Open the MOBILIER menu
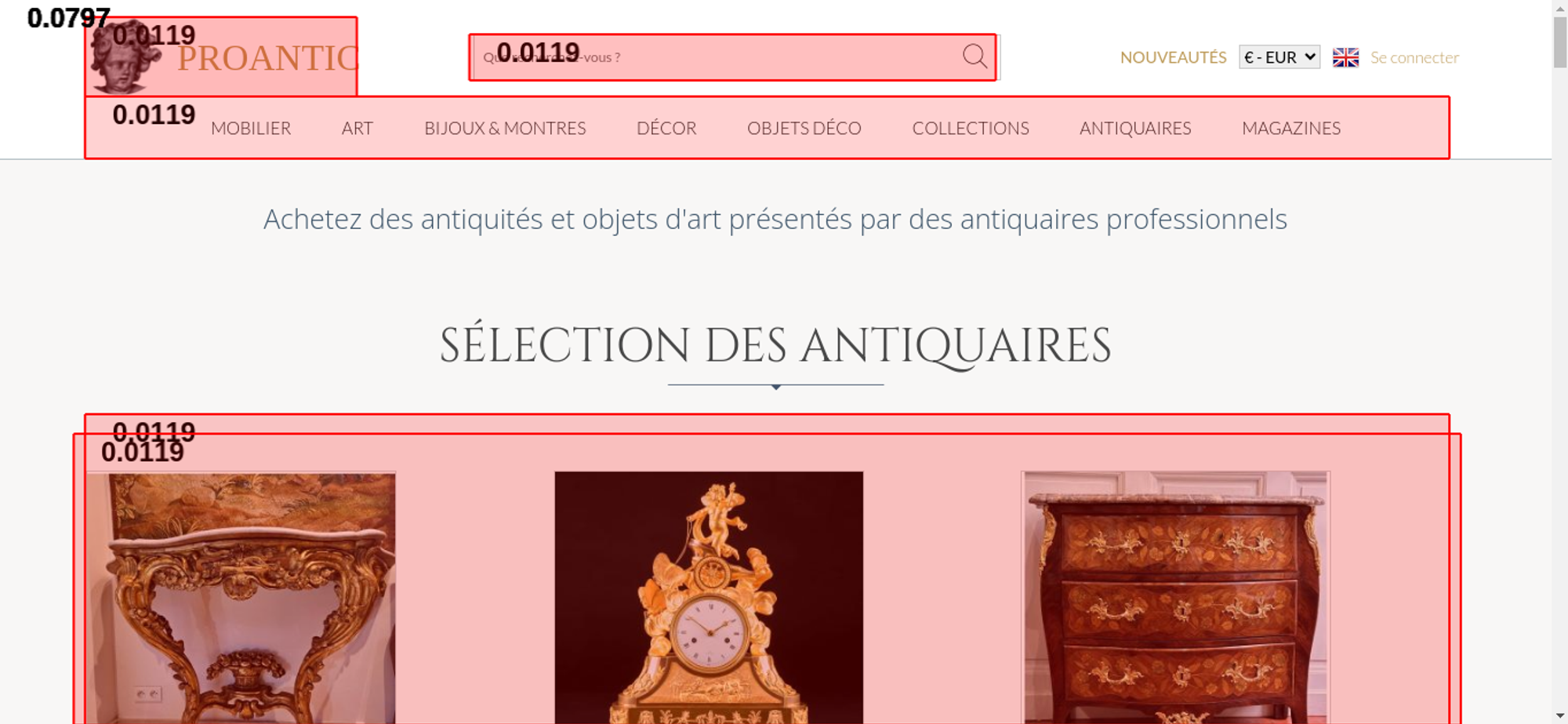1568x724 pixels. pos(251,128)
